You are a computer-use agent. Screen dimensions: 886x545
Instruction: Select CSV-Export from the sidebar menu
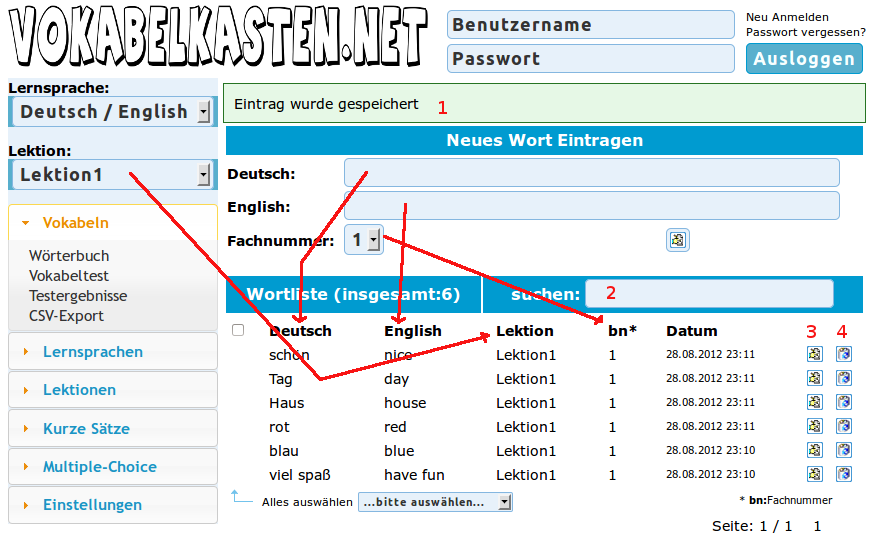[66, 316]
